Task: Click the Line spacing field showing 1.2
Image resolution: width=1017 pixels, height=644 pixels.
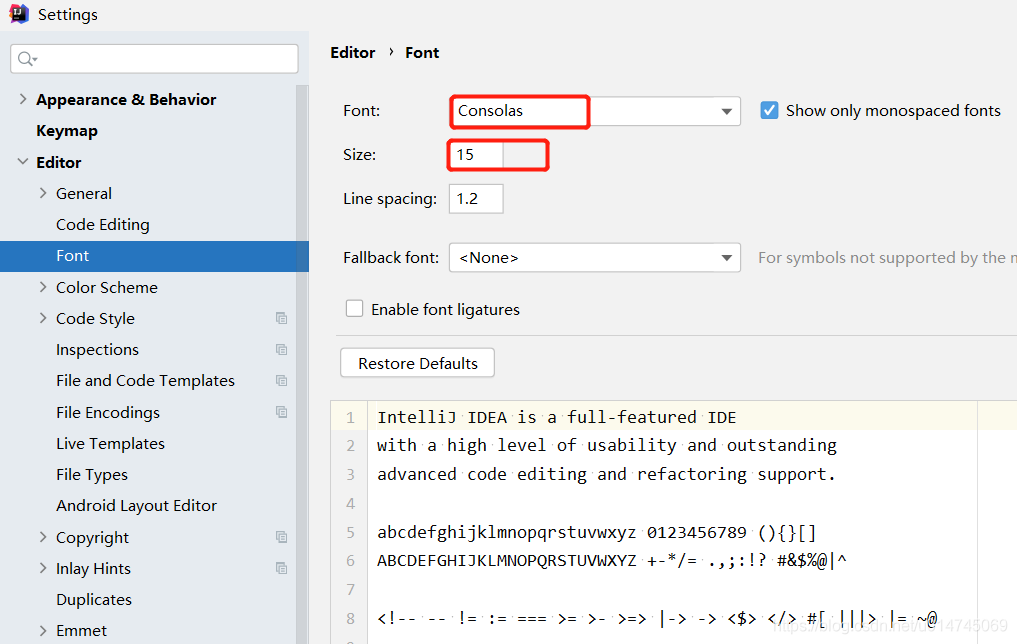Action: tap(476, 198)
